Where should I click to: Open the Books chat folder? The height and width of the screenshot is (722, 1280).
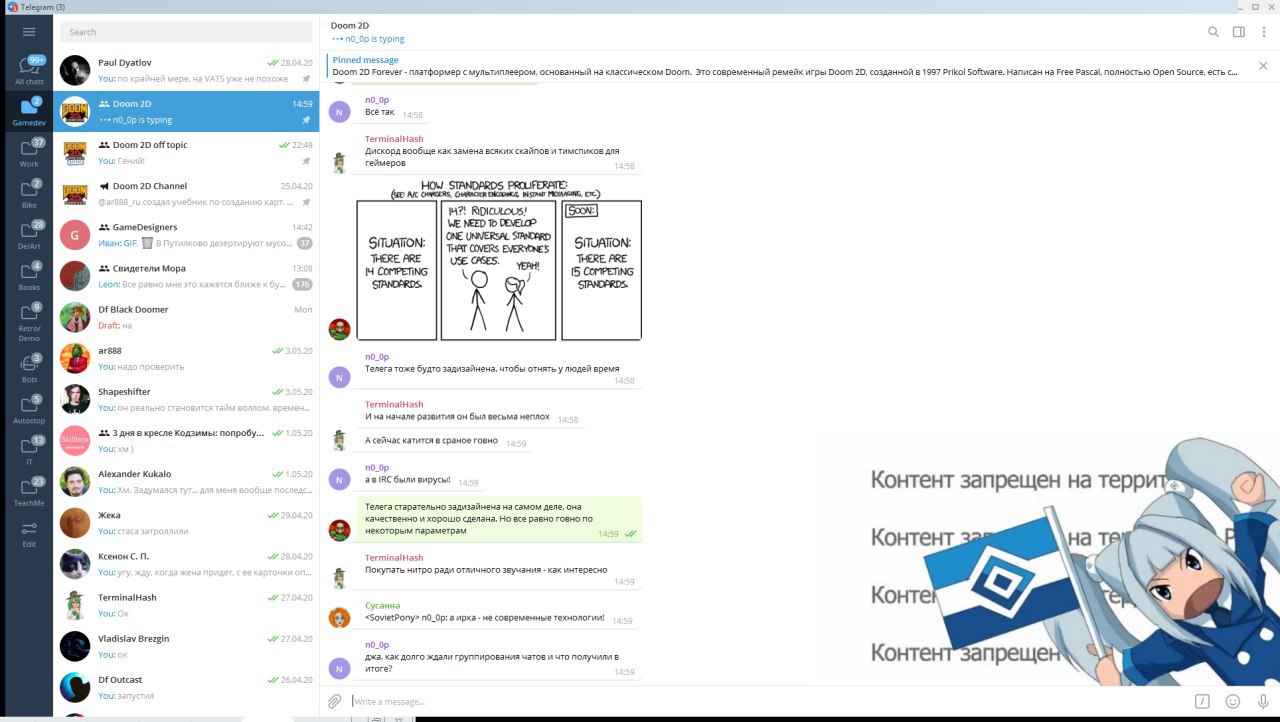pyautogui.click(x=29, y=276)
